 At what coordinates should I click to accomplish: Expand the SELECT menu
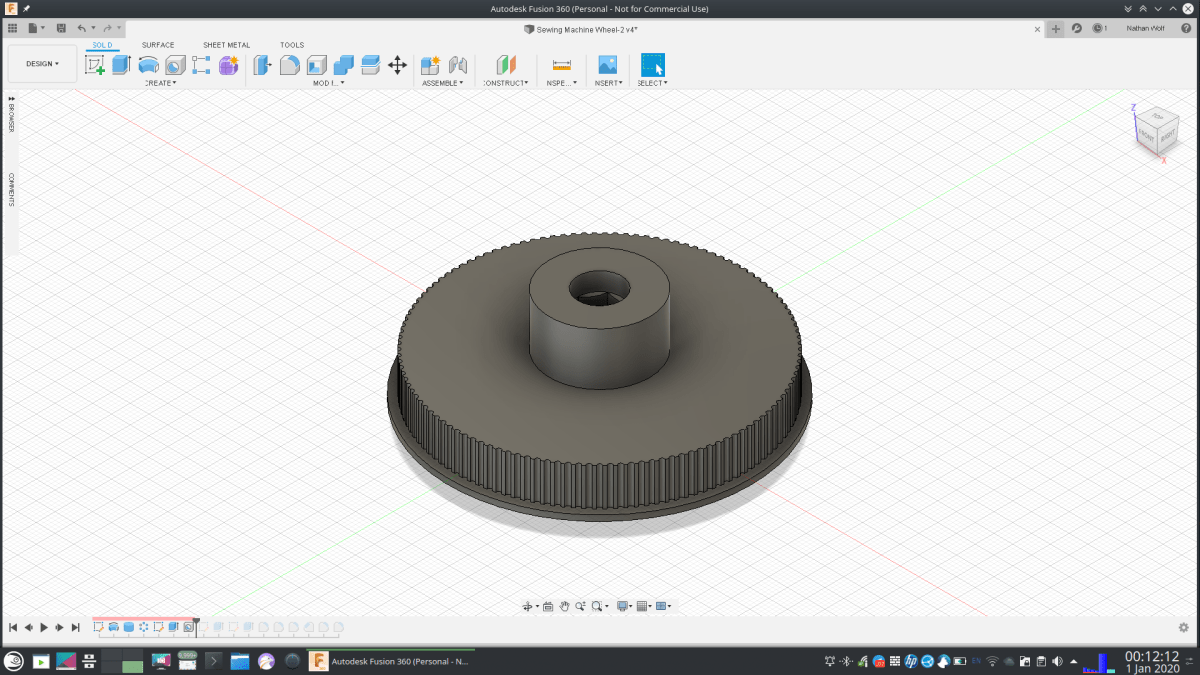tap(652, 83)
